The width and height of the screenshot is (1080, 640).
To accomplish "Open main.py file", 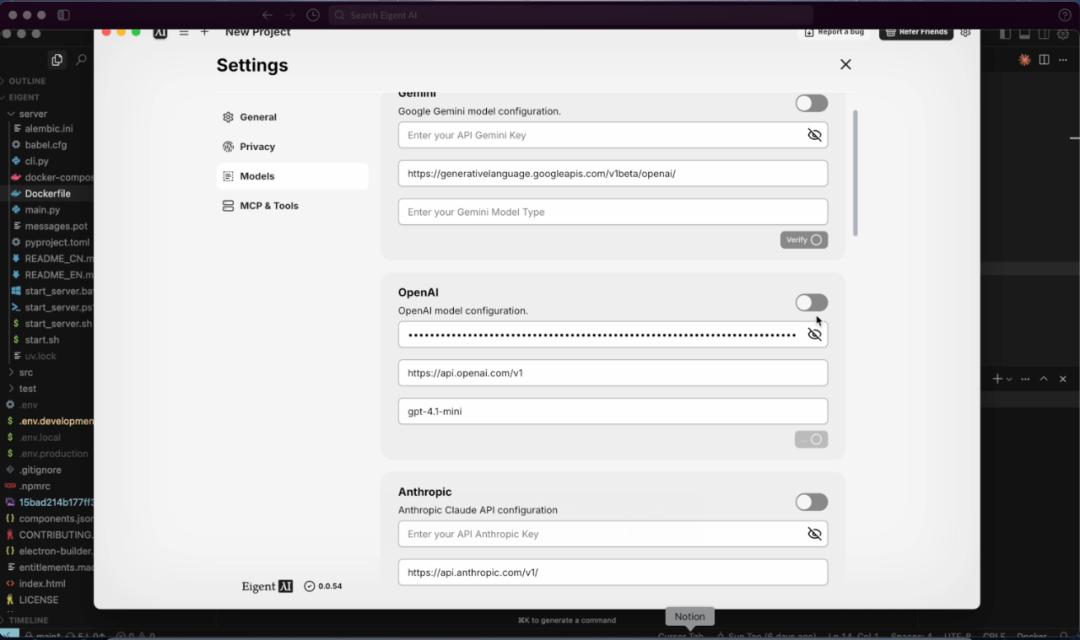I will (42, 210).
